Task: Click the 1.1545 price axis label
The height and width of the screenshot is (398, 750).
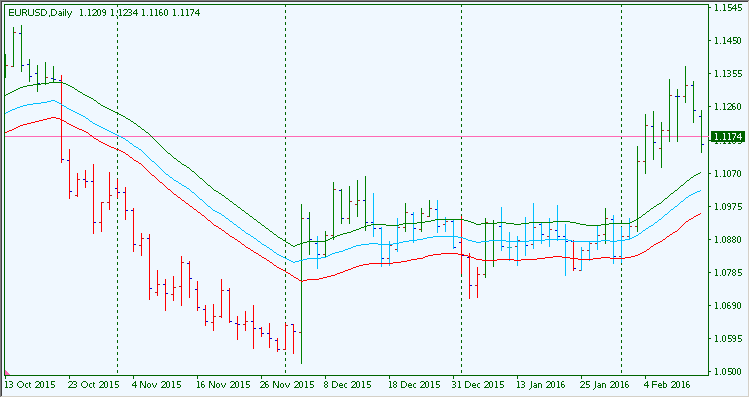Action: click(728, 9)
